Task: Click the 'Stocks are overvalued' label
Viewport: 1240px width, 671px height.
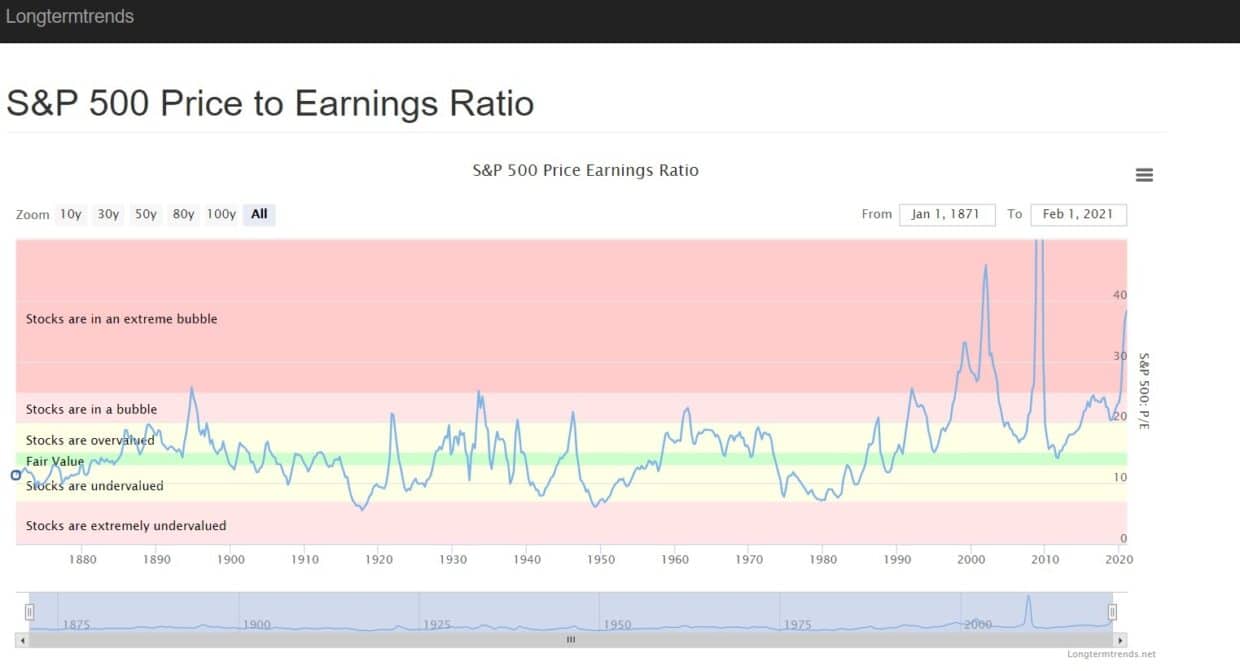Action: pyautogui.click(x=90, y=440)
